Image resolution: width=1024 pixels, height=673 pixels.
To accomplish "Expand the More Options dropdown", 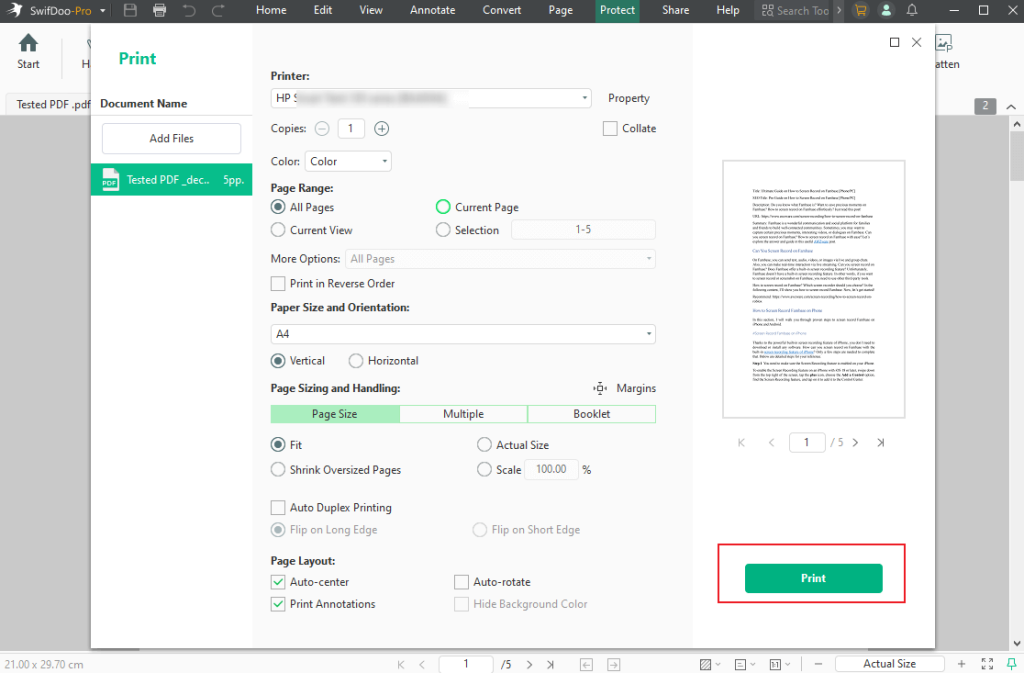I will pyautogui.click(x=500, y=258).
